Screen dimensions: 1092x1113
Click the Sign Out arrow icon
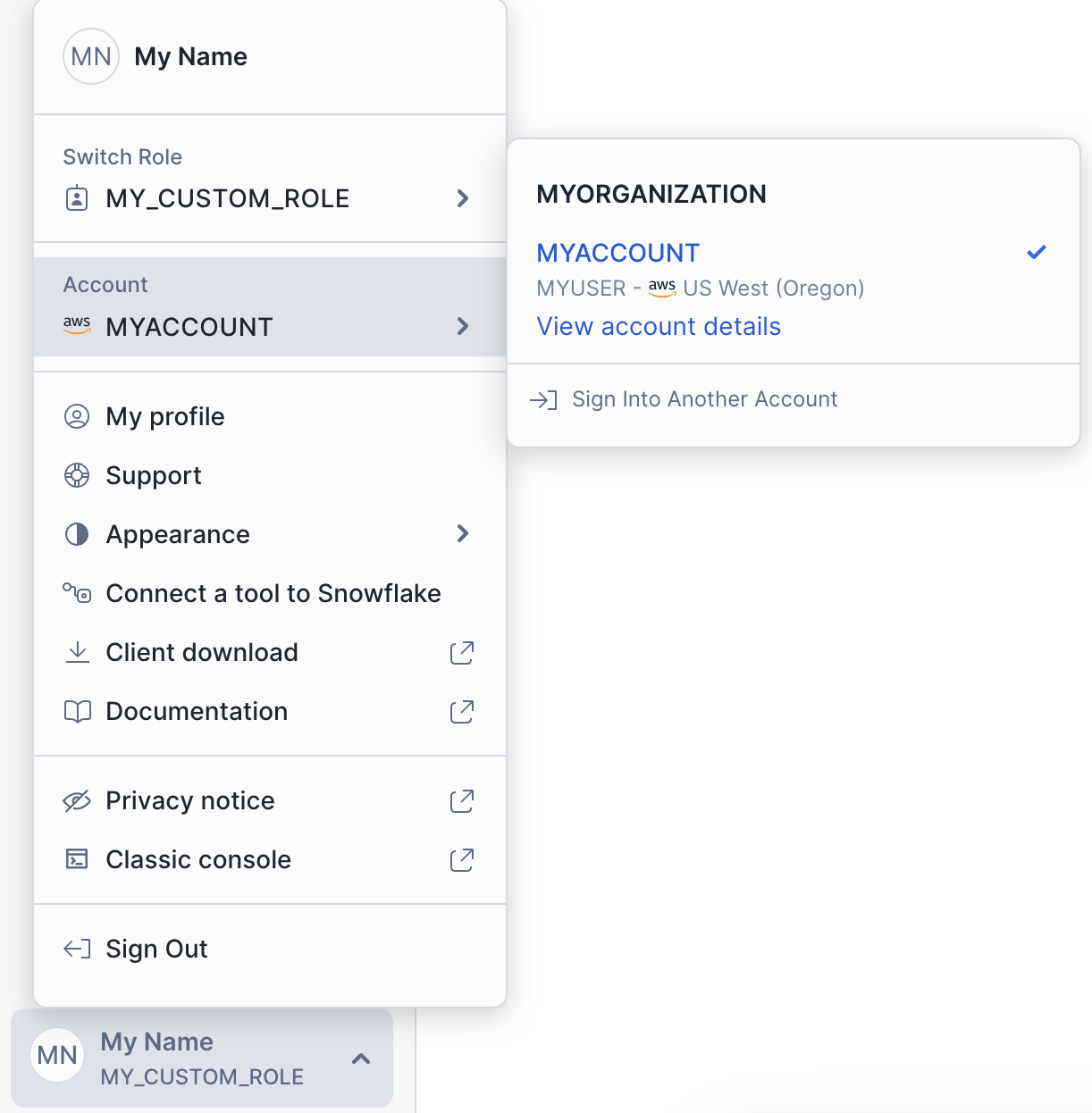77,949
